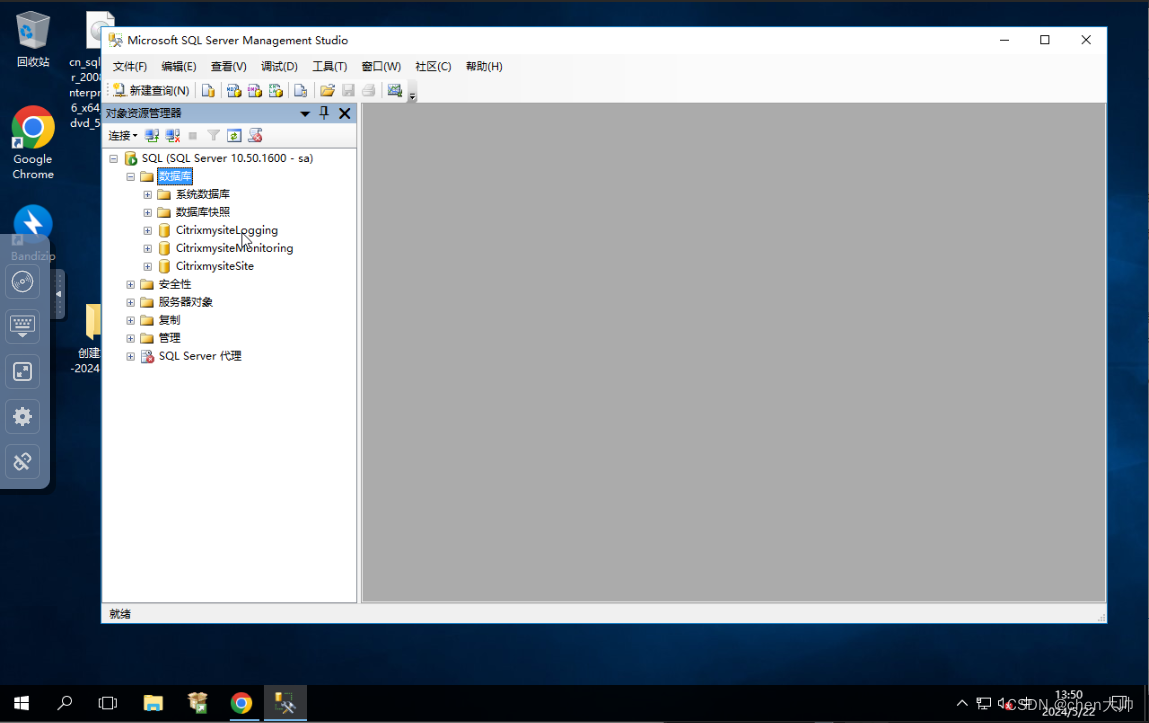1149x723 pixels.
Task: Select the CitrixmysiteLogging database
Action: tap(226, 230)
